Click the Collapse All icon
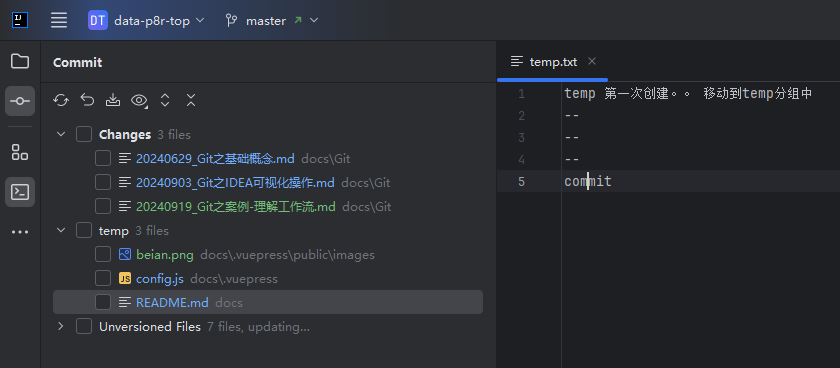Screen dimensions: 840x368 tap(191, 100)
